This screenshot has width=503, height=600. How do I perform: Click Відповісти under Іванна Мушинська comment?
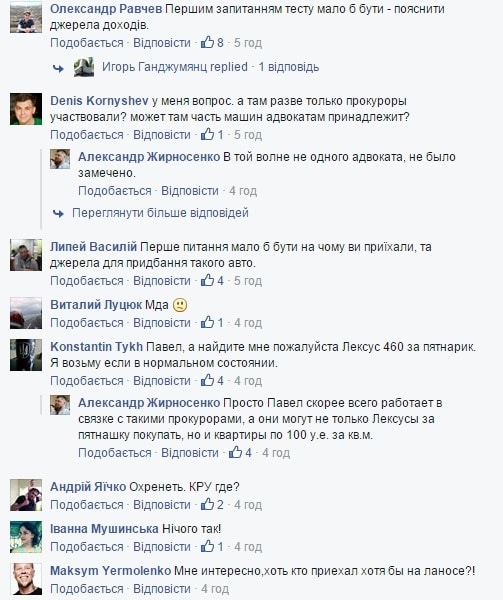162,547
